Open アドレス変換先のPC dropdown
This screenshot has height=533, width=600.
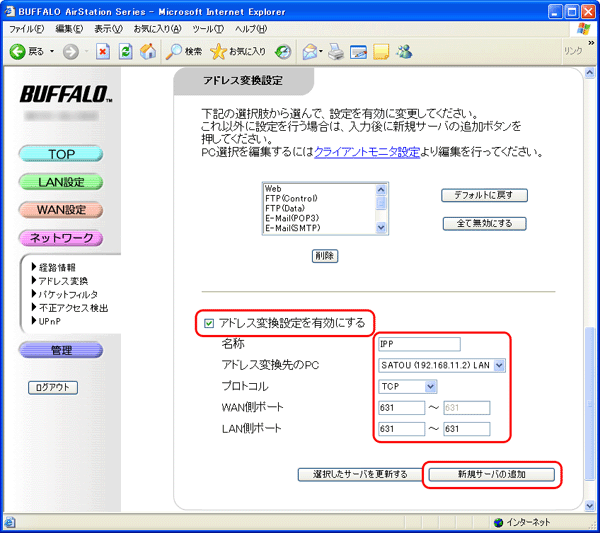tap(442, 365)
